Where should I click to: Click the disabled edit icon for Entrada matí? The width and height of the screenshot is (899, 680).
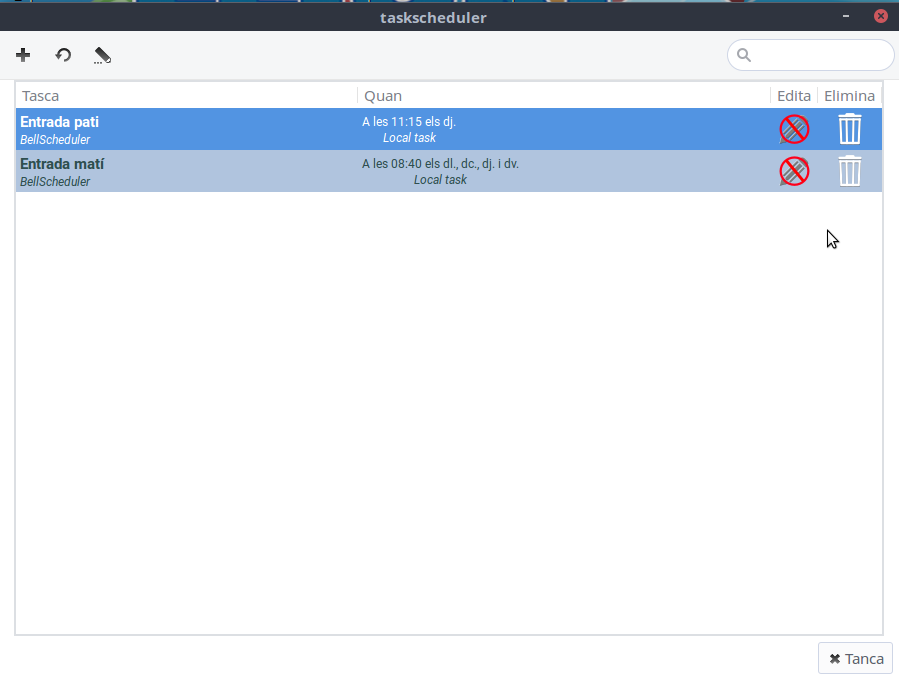(794, 171)
